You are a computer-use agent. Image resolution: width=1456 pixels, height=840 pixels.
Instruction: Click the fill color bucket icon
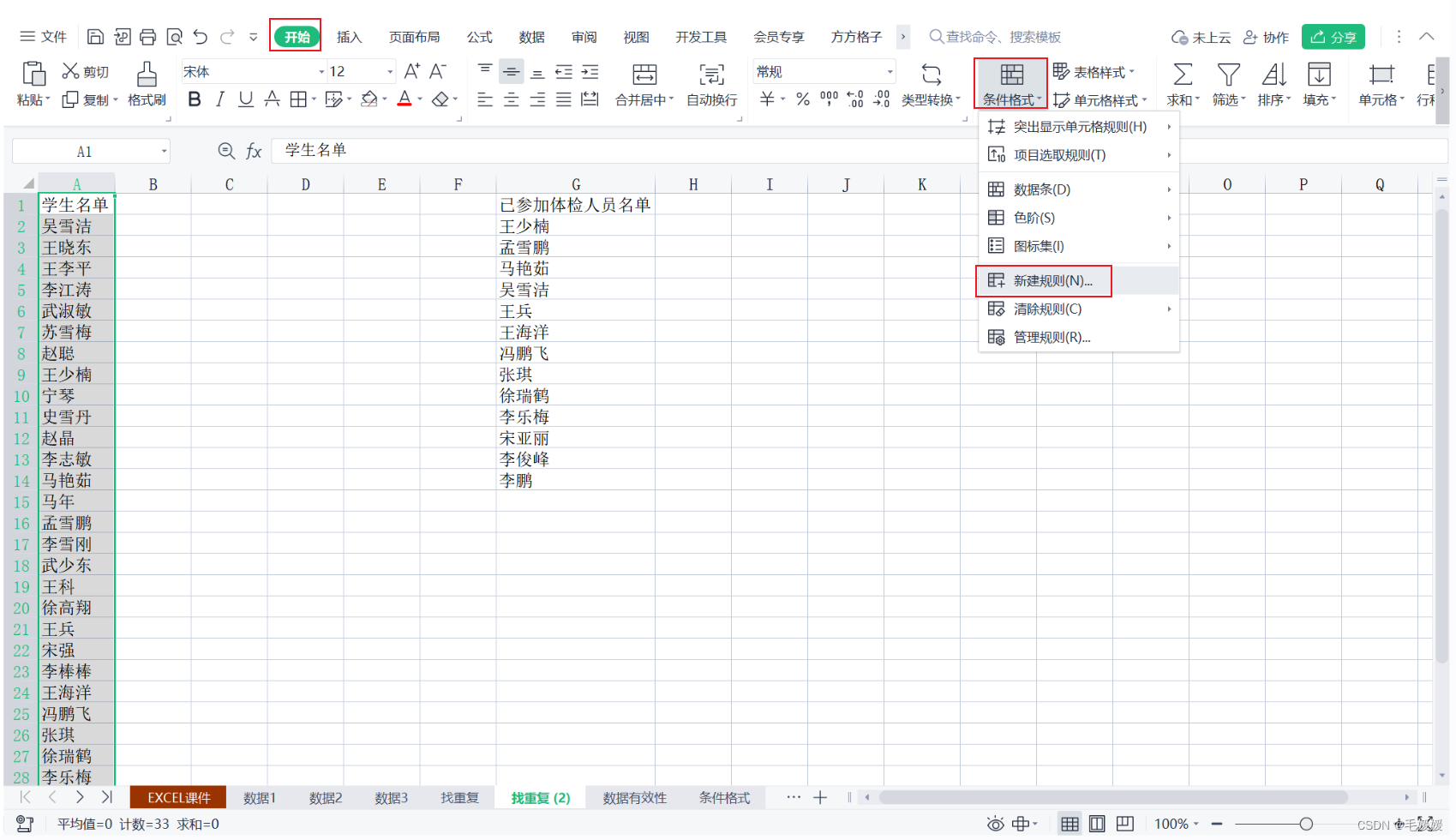(x=369, y=99)
